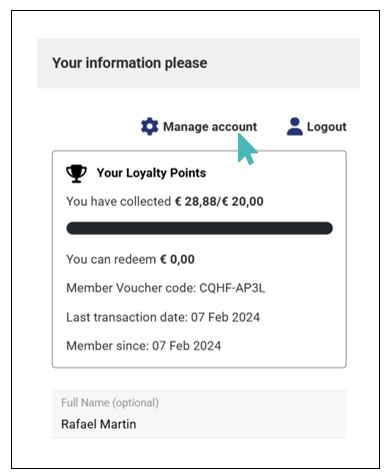
Task: Click the Member Voucher code label
Action: [x=131, y=288]
